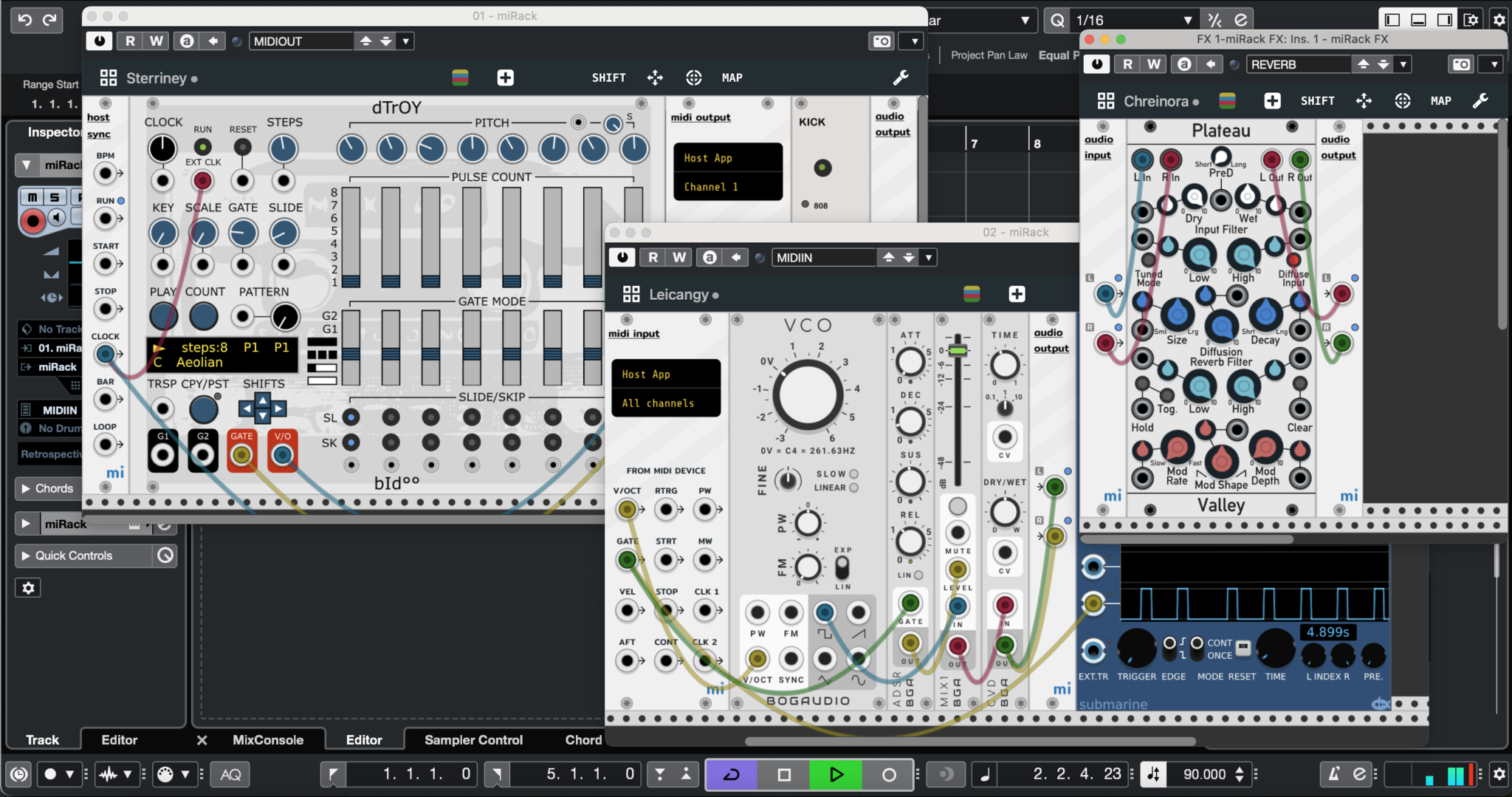Activate the move arrows icon beside SHIFT in Chreinora
This screenshot has height=797, width=1512.
pyautogui.click(x=1364, y=100)
